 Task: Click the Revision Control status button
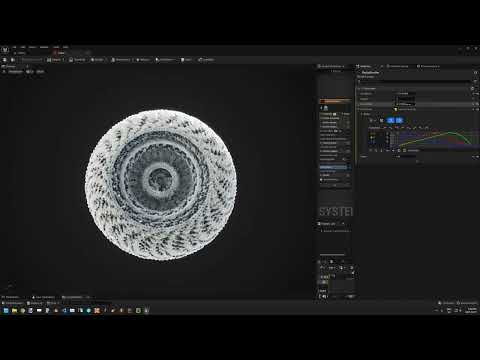tap(468, 303)
